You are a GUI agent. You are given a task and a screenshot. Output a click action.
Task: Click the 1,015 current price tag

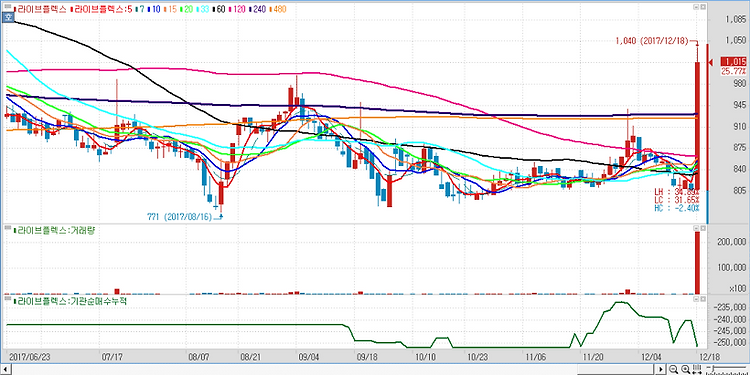click(733, 62)
